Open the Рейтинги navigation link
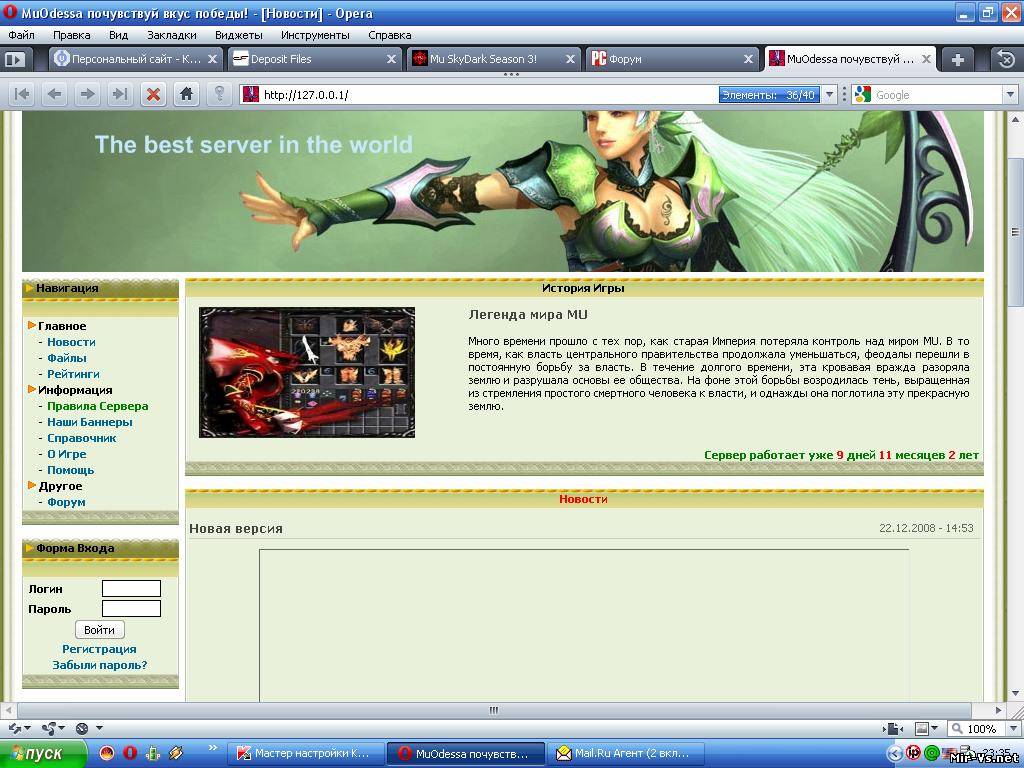1024x768 pixels. pos(73,374)
